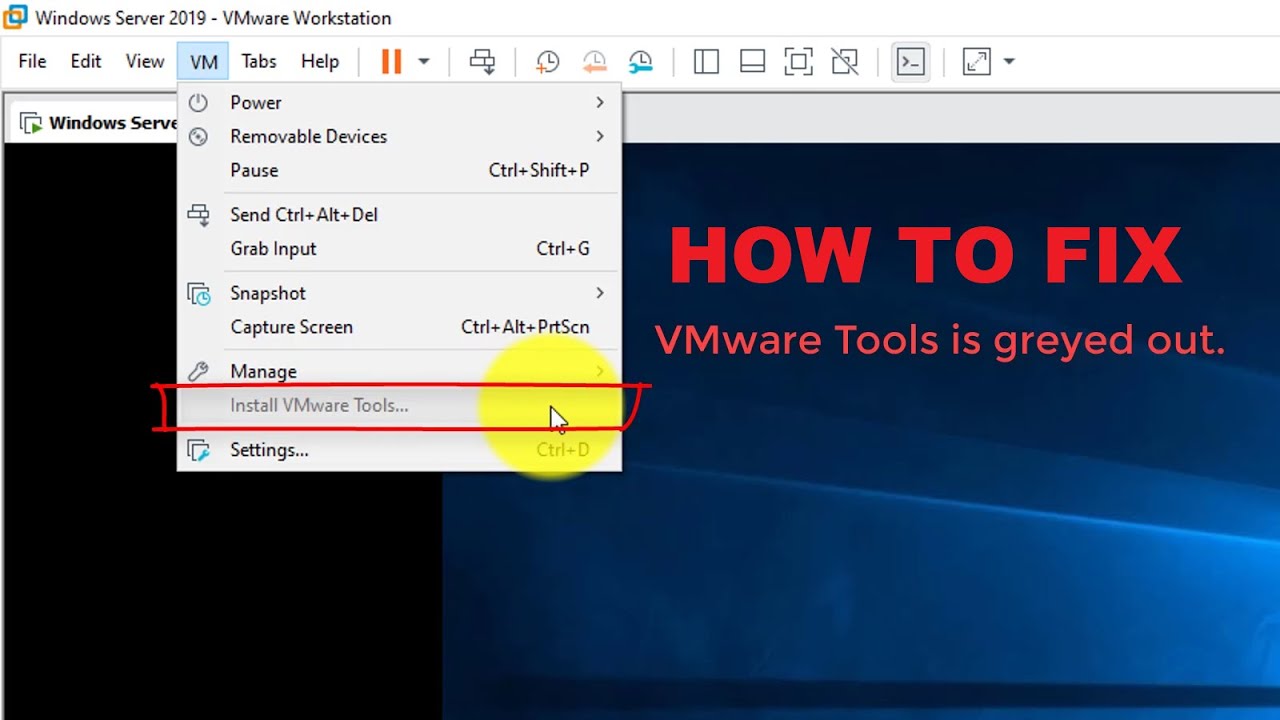The width and height of the screenshot is (1280, 720).
Task: Open the Tabs menu in menu bar
Action: pyautogui.click(x=258, y=62)
